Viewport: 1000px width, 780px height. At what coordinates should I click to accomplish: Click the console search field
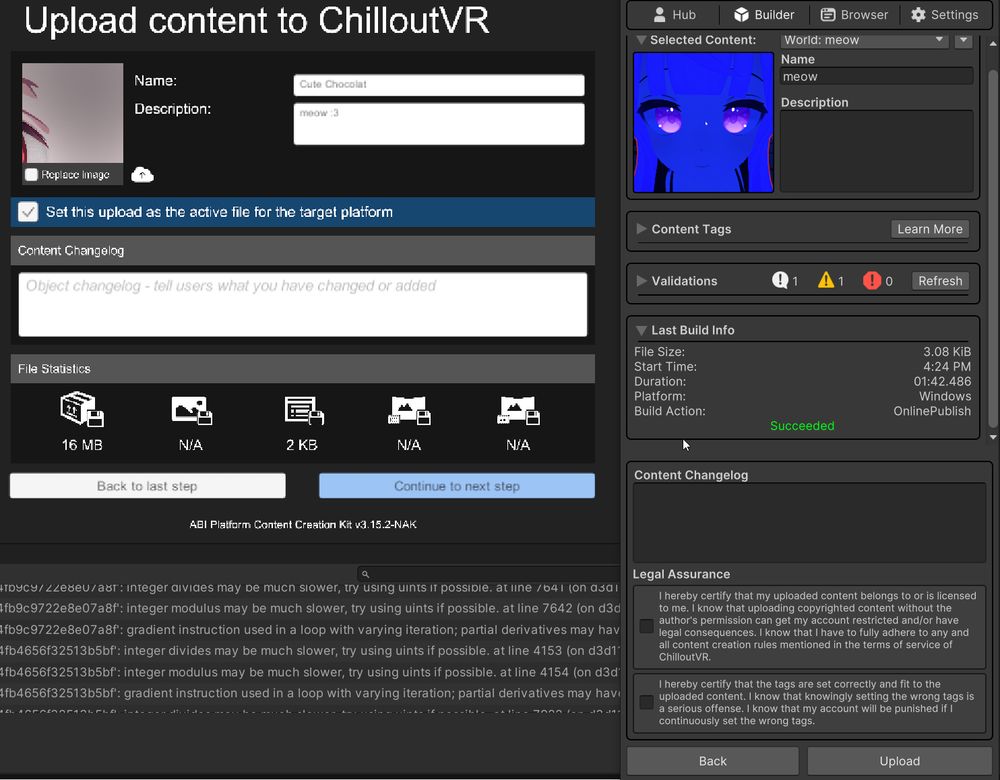click(489, 574)
